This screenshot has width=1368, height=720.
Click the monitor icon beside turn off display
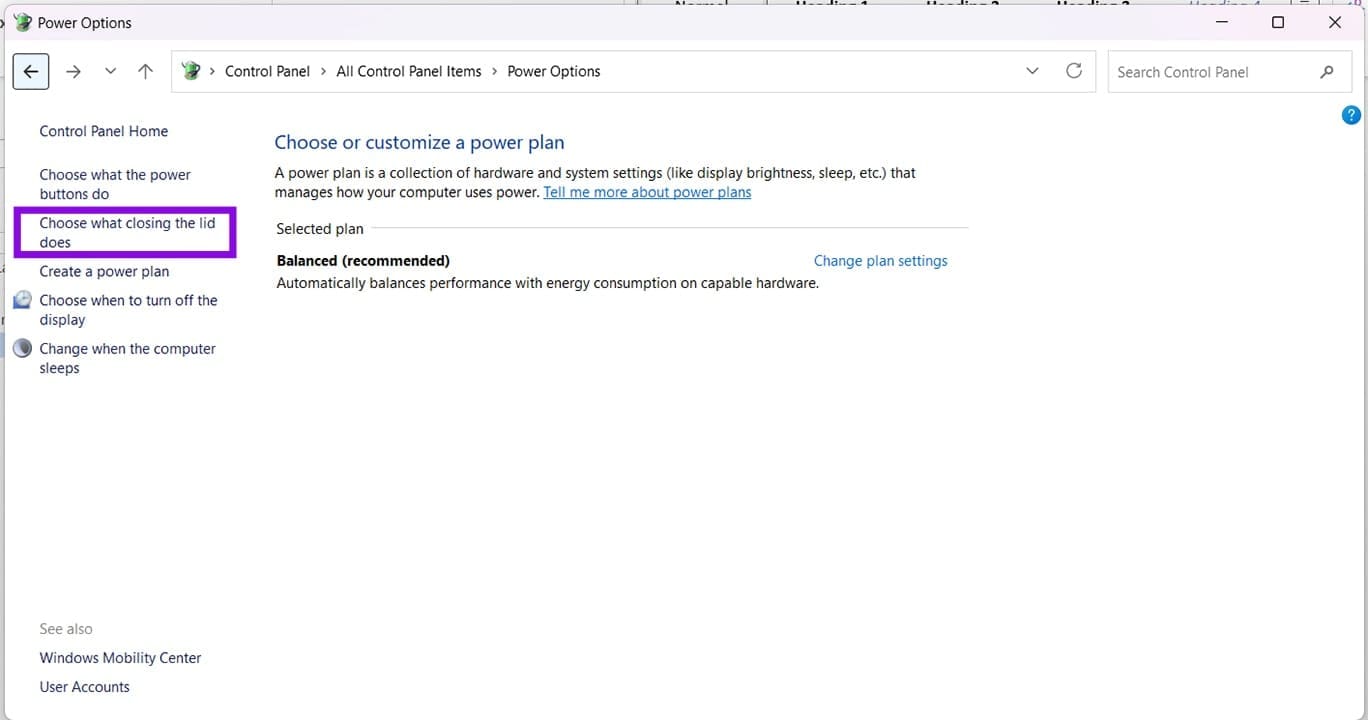pyautogui.click(x=22, y=300)
